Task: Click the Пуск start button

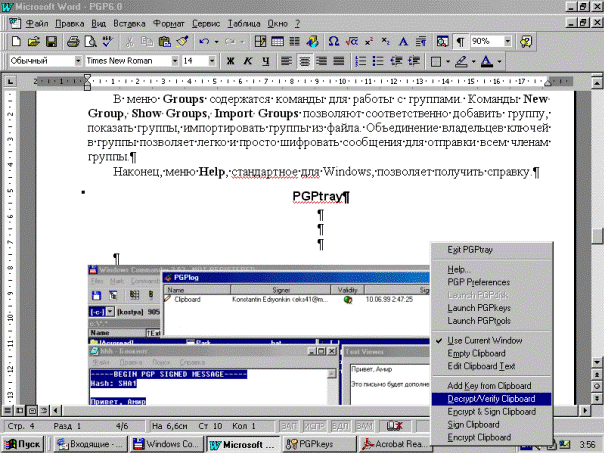Action: point(24,442)
